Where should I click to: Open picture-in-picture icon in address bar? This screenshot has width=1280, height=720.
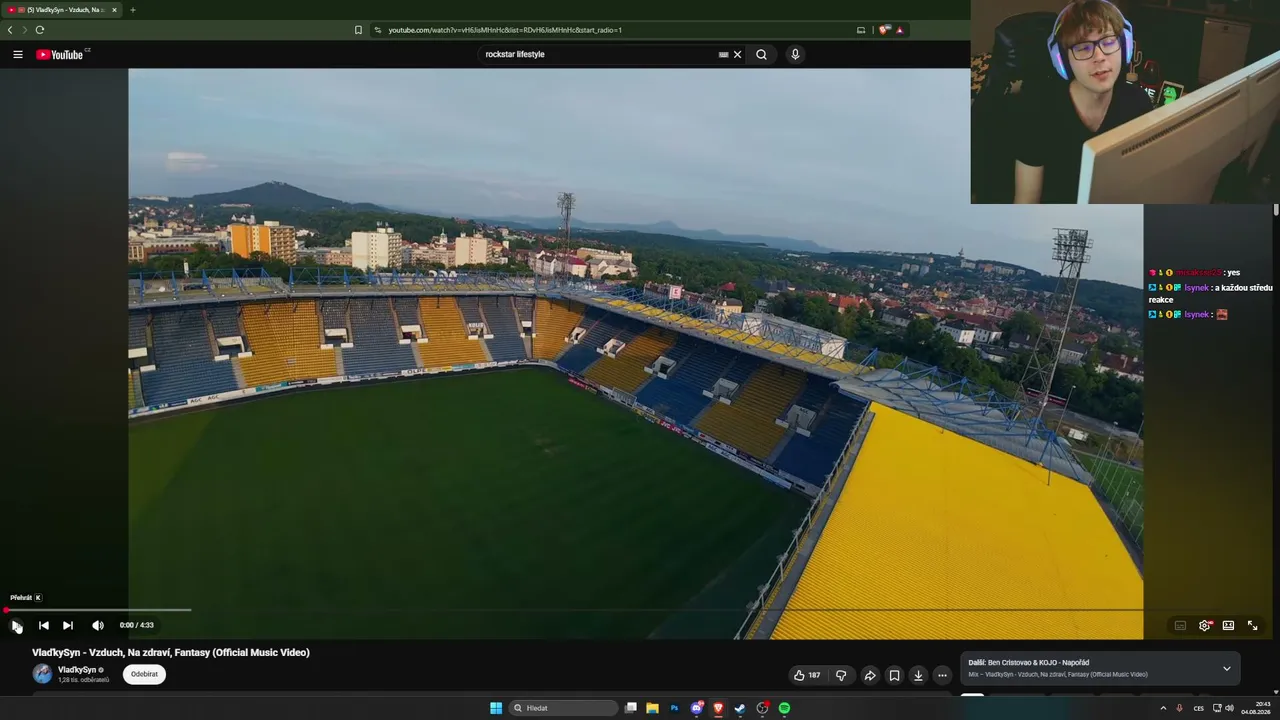tap(861, 30)
